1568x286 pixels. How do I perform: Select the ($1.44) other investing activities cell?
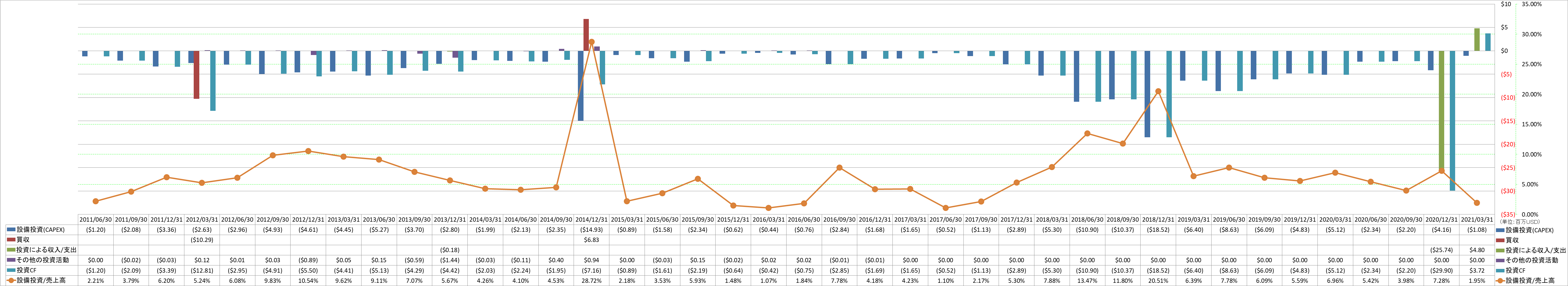click(450, 260)
